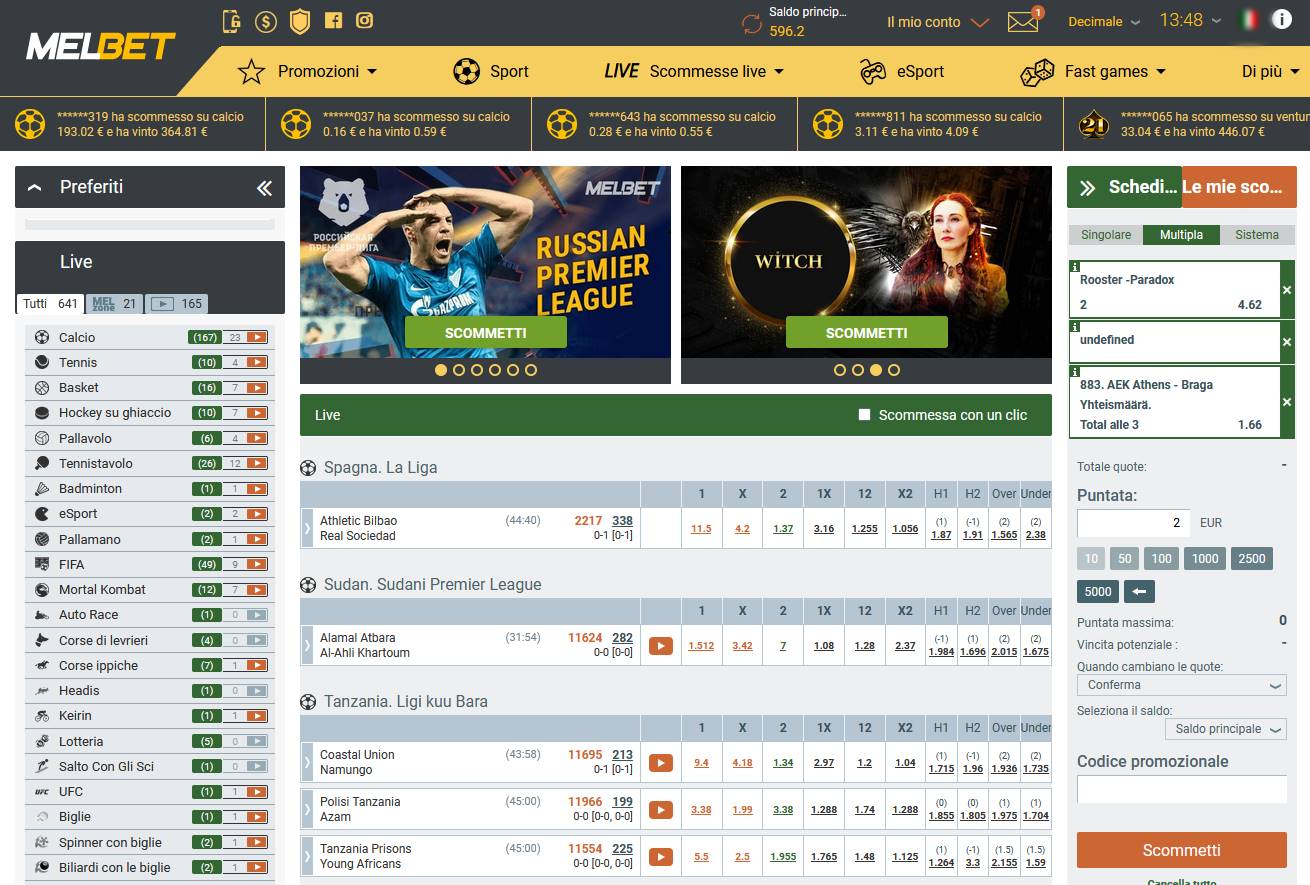Watch live stream for Coastal Union match
The width and height of the screenshot is (1310, 885).
click(x=660, y=762)
